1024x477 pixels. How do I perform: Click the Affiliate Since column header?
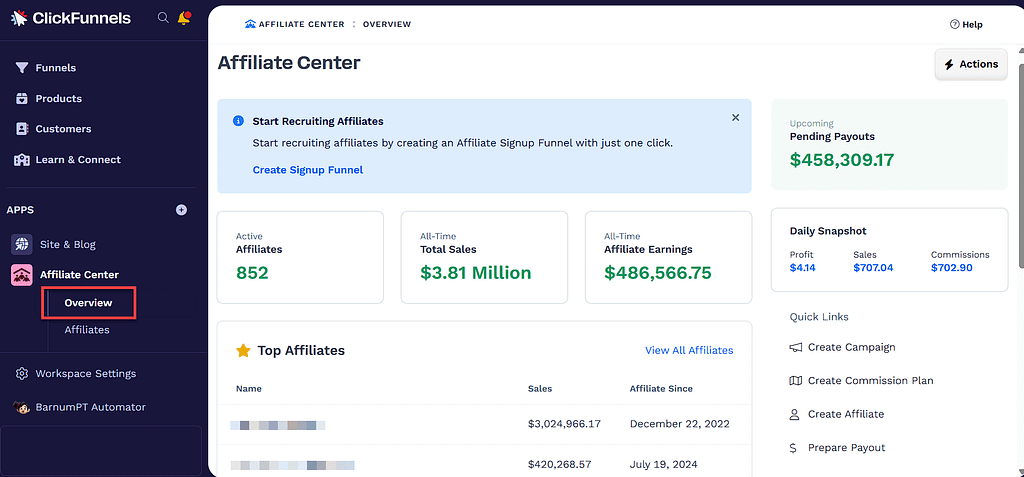(662, 389)
